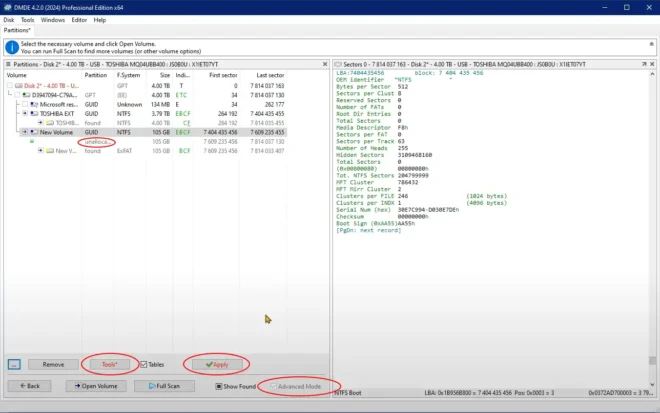Select the 'unalloca...' partition entry
Image resolution: width=660 pixels, height=413 pixels.
[x=97, y=142]
